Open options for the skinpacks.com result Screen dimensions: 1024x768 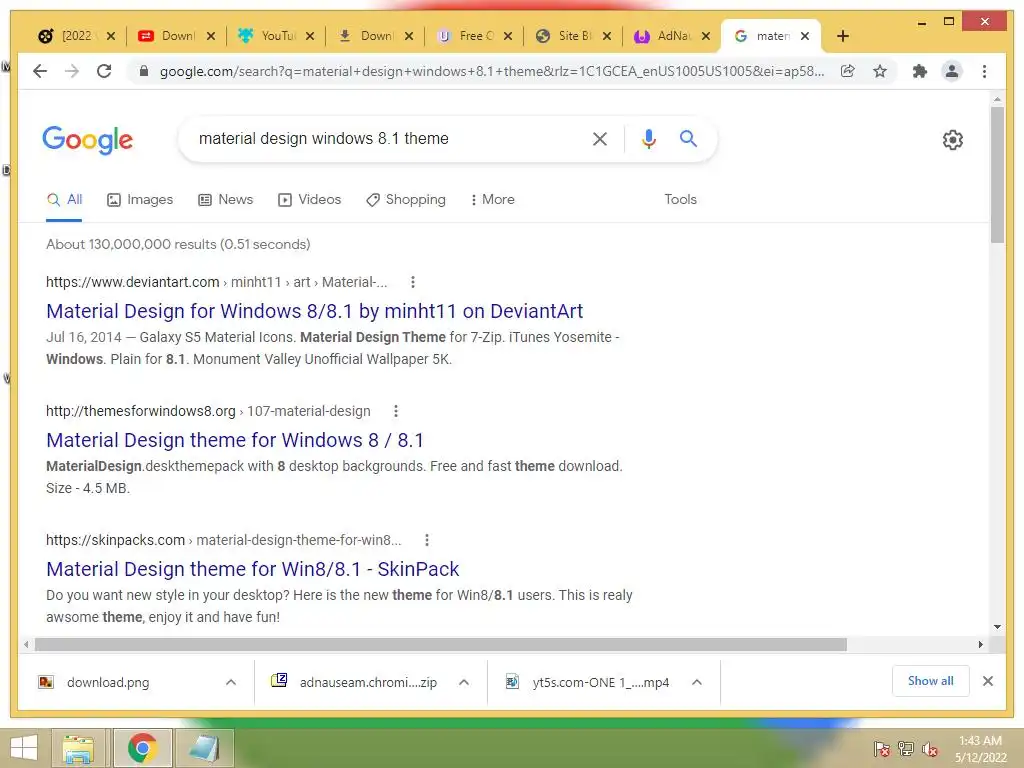click(x=426, y=540)
